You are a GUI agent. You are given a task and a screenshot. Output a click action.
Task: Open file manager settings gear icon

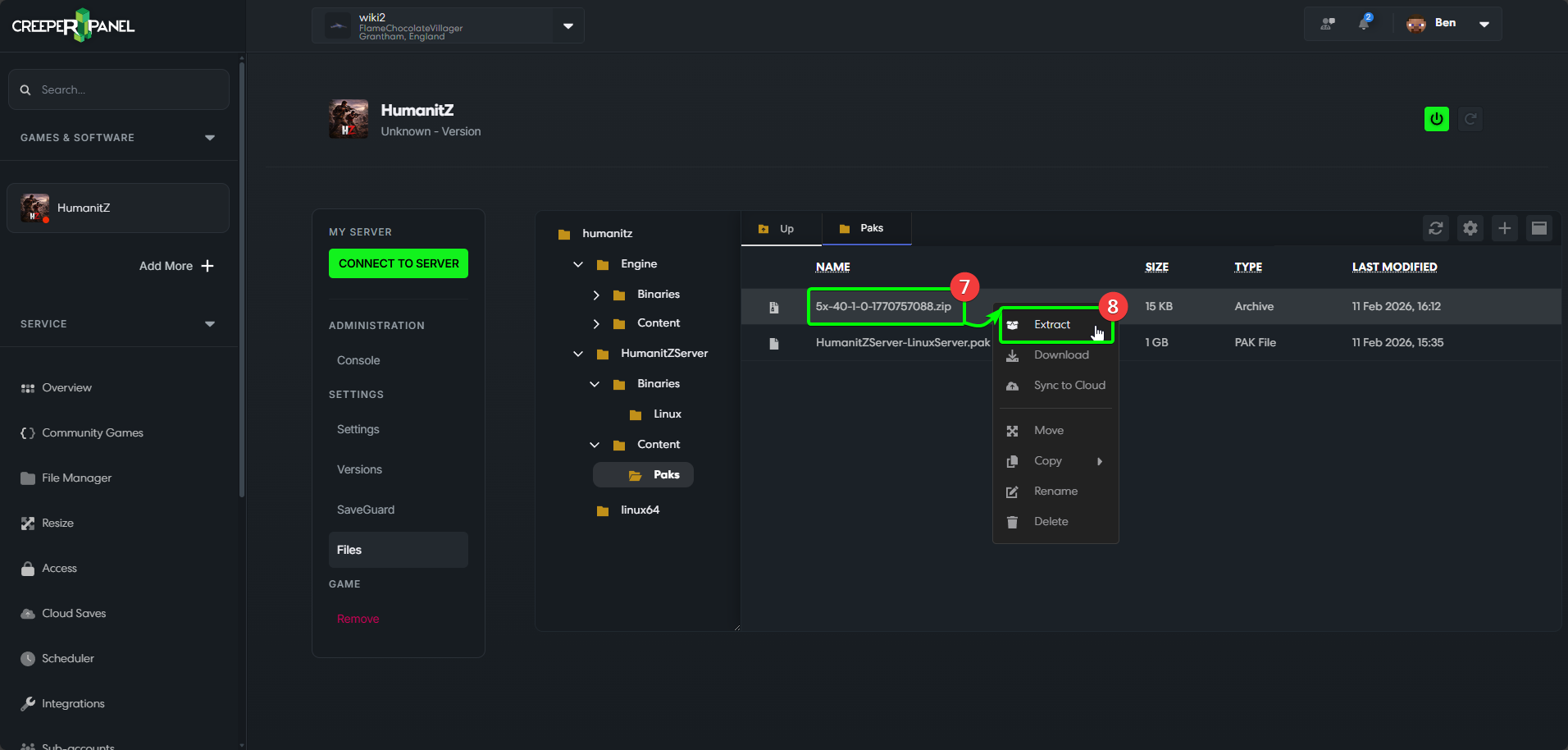[x=1470, y=228]
